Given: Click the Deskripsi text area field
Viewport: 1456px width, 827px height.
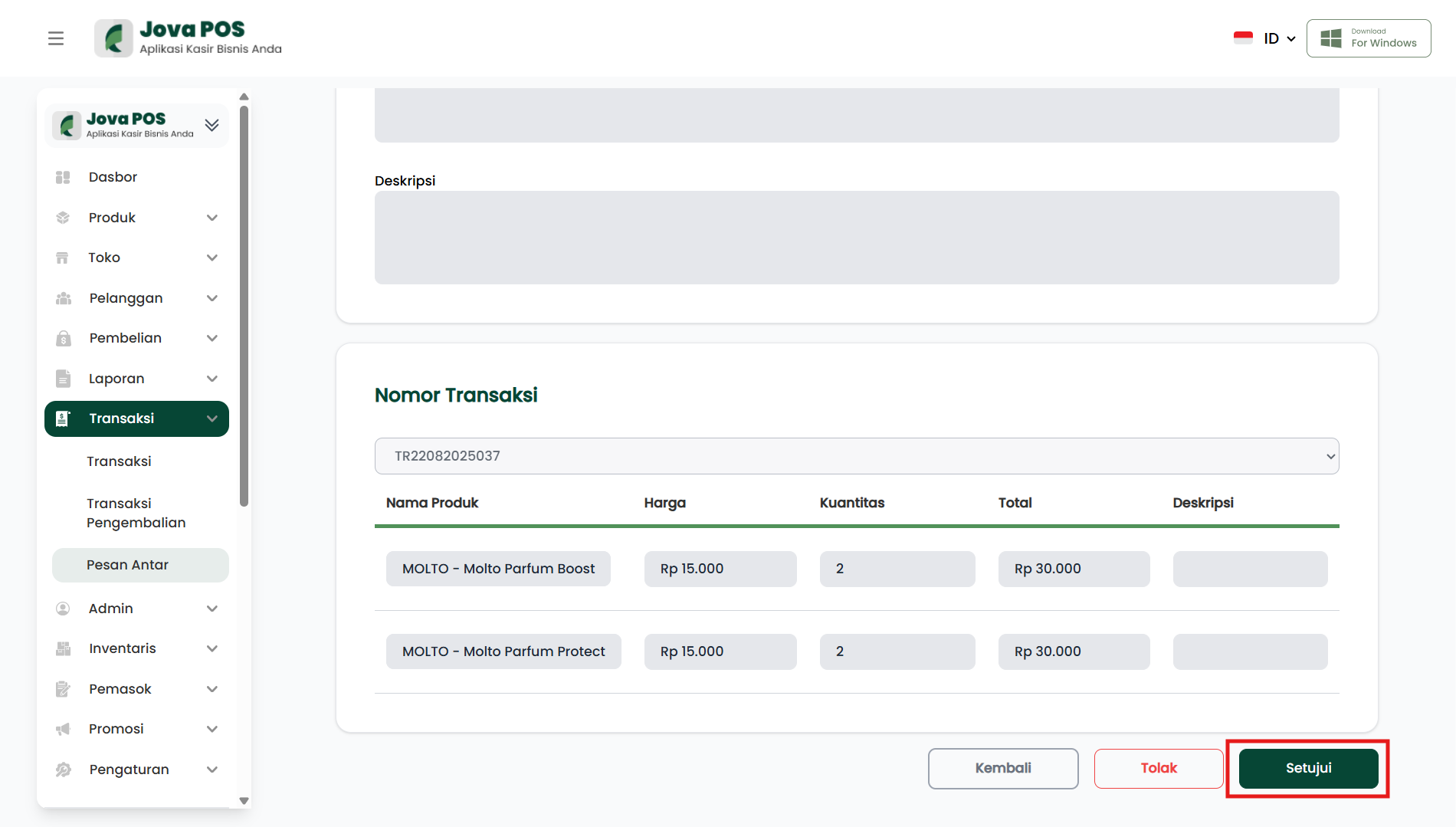Looking at the screenshot, I should tap(856, 238).
